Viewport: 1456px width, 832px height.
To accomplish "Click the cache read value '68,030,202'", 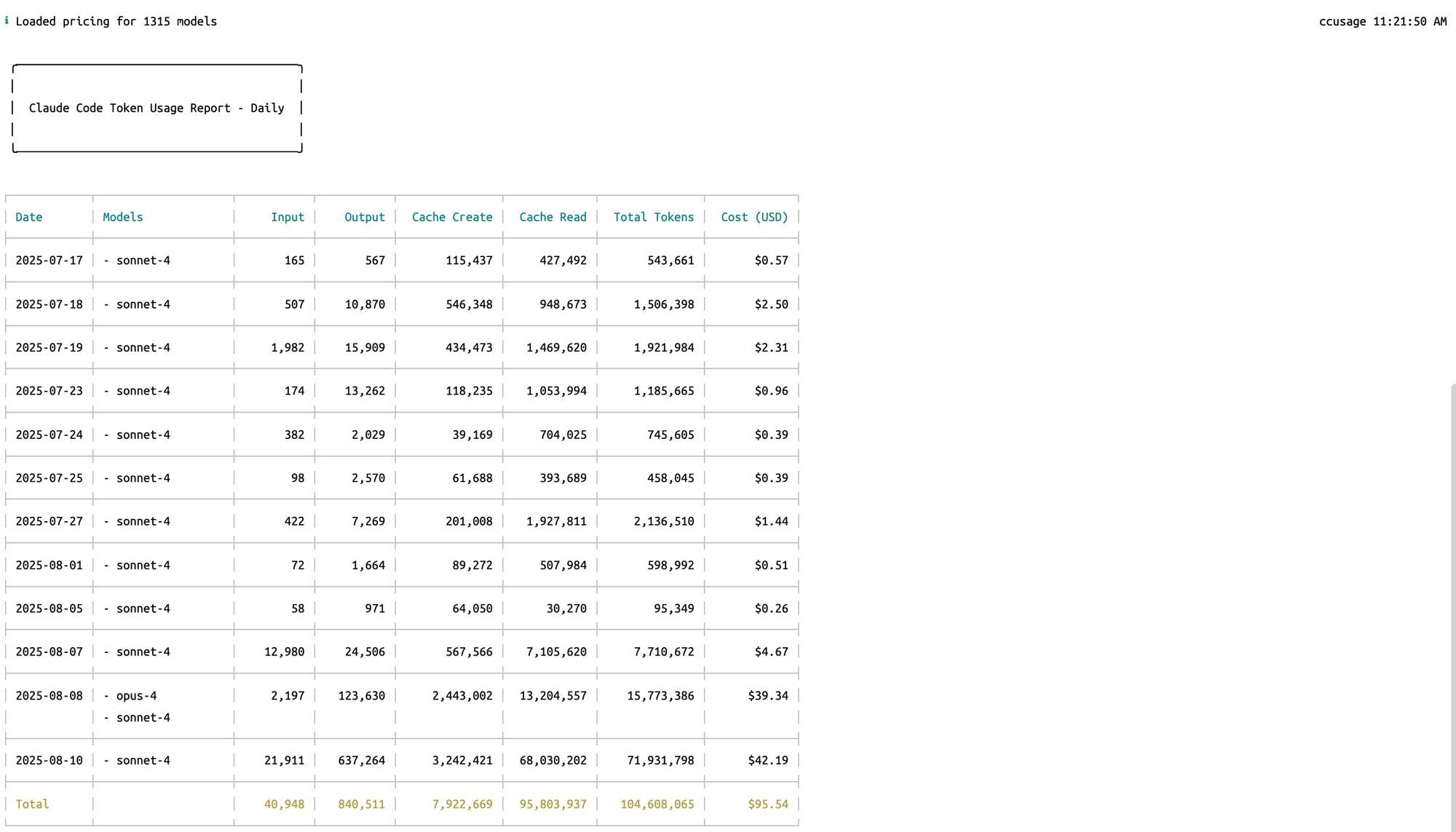I will pos(553,760).
